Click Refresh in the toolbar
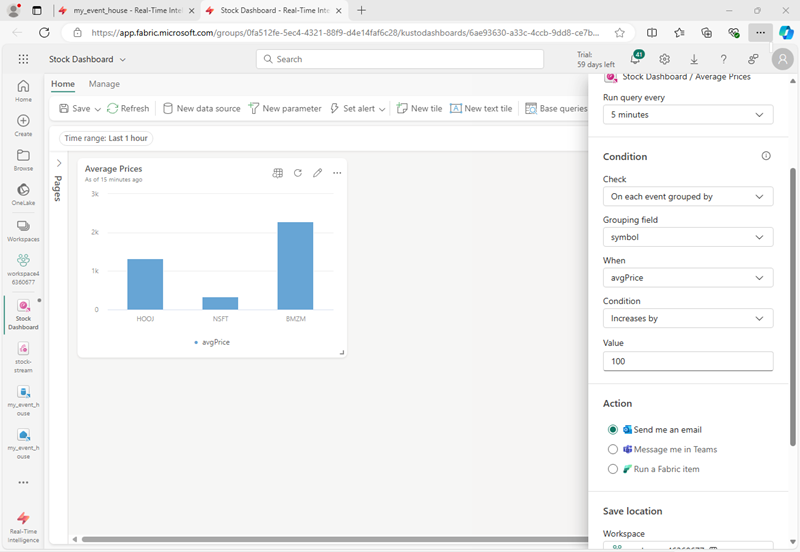800x552 pixels. click(x=128, y=109)
